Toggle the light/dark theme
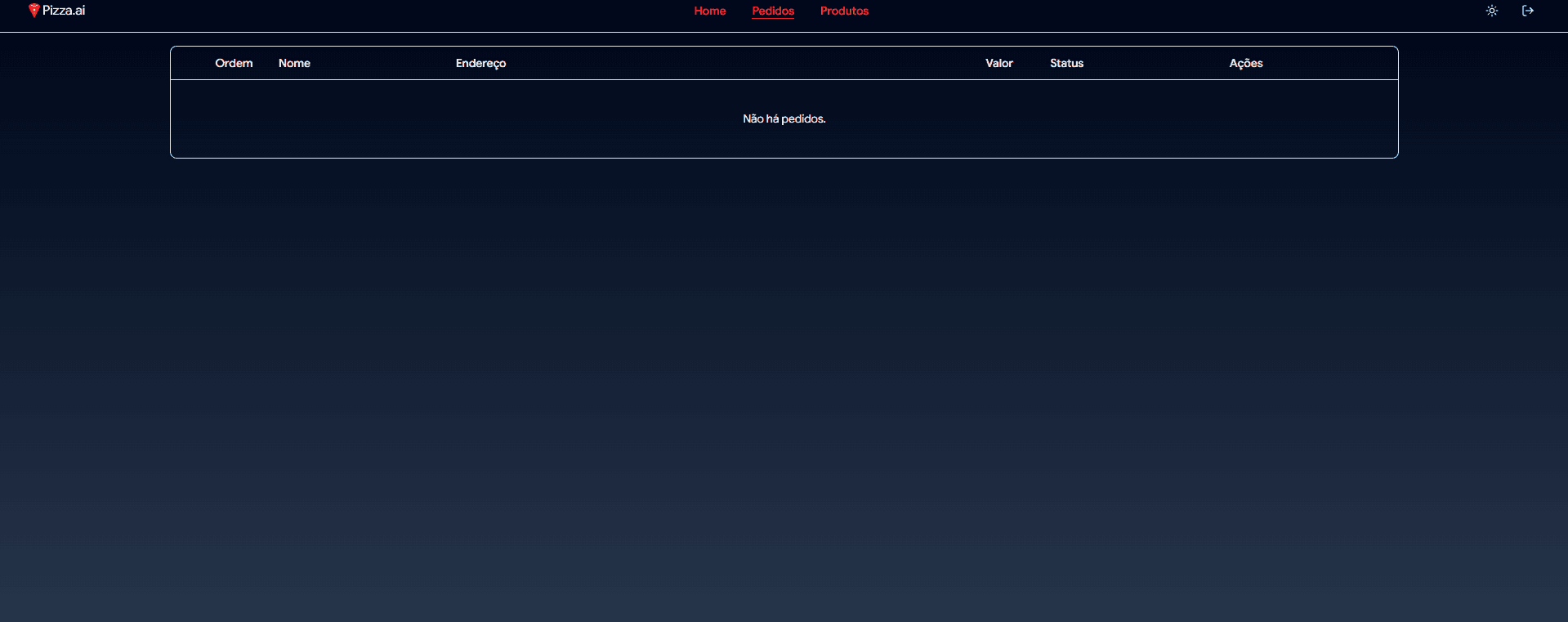 (1491, 11)
